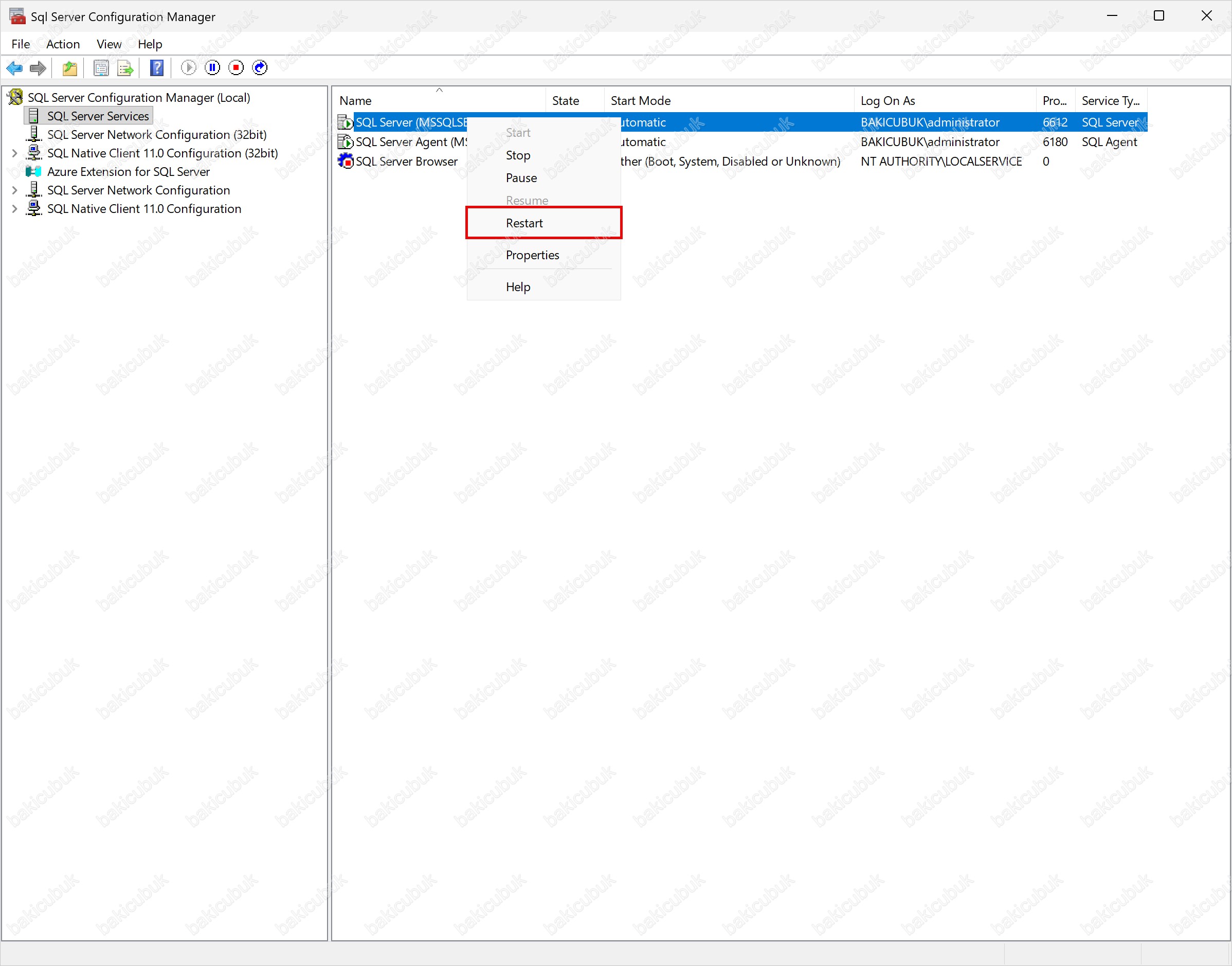Expand the SQL Server Network Configuration node

tap(15, 191)
